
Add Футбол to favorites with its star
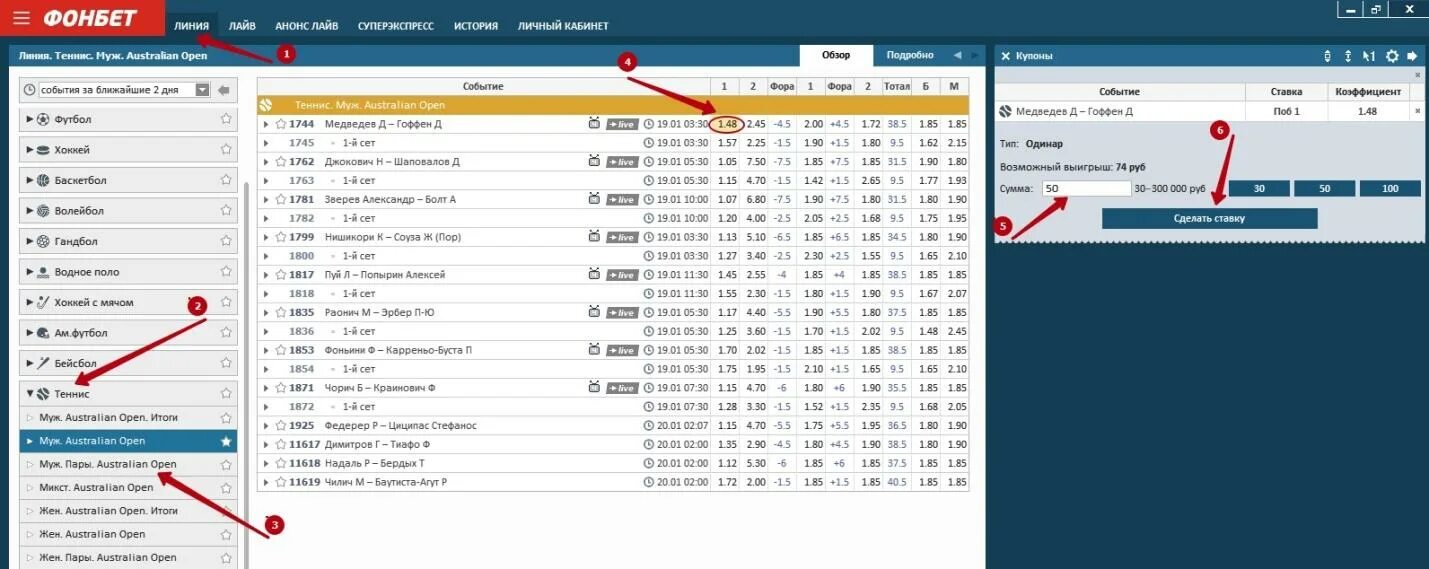(226, 119)
